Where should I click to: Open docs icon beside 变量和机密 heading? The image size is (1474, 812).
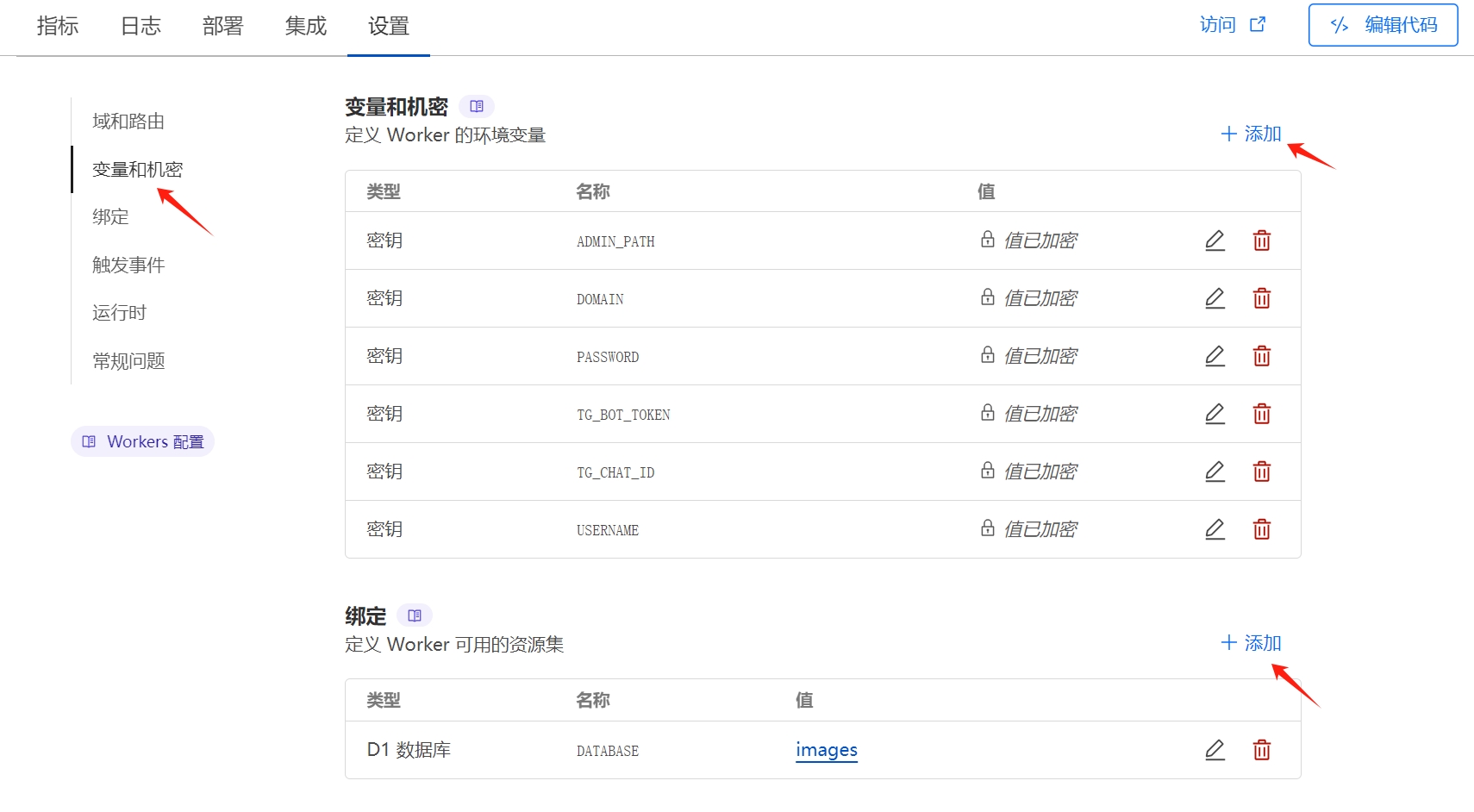pyautogui.click(x=477, y=106)
